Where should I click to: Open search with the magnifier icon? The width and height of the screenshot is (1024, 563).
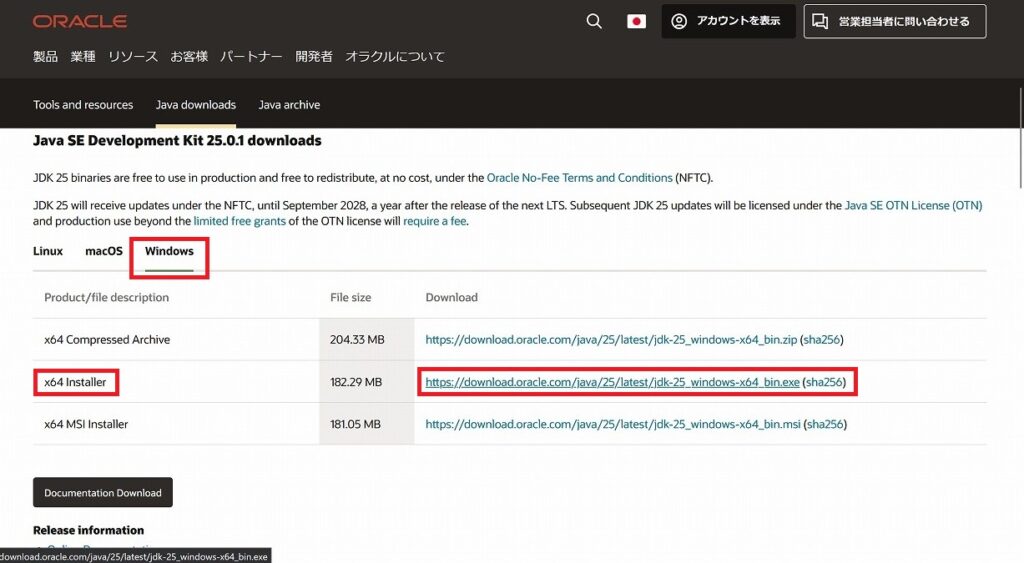pos(594,21)
